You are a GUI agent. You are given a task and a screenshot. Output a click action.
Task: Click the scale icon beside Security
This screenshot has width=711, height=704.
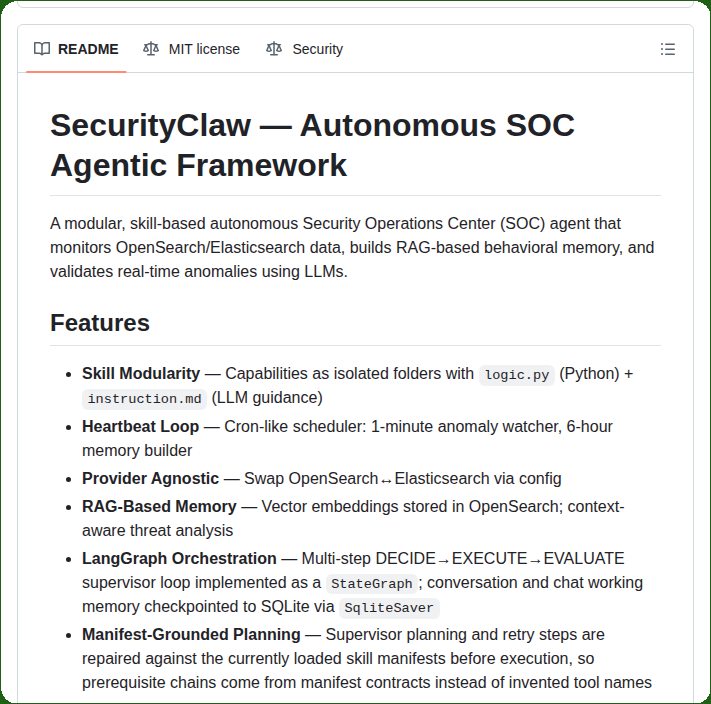click(274, 49)
